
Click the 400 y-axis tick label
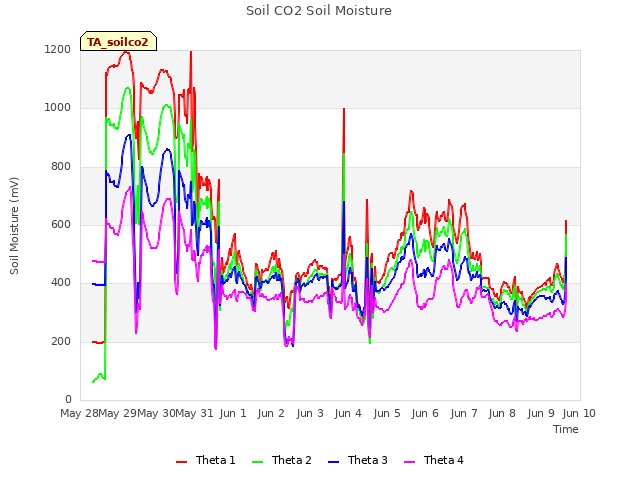click(x=61, y=283)
